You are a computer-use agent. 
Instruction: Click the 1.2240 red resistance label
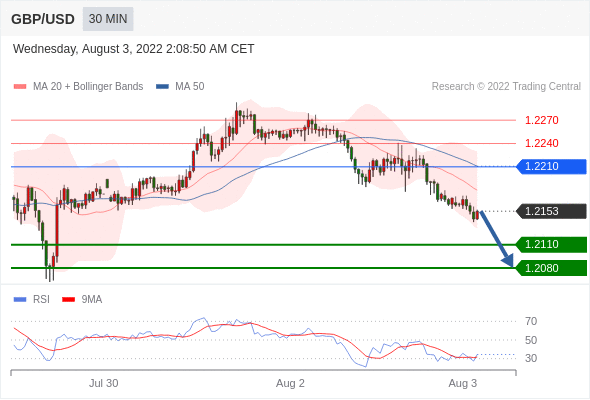tap(542, 143)
